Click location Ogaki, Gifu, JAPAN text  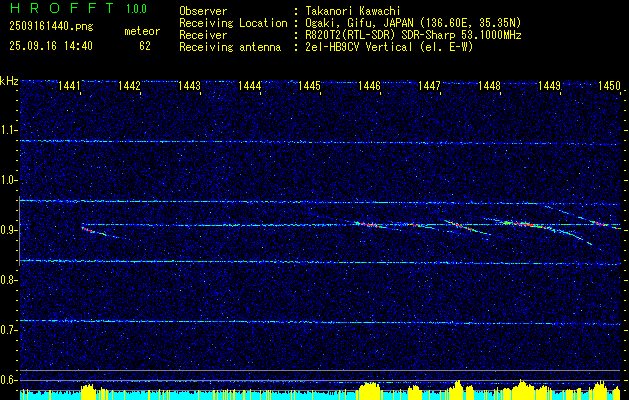[x=413, y=23]
